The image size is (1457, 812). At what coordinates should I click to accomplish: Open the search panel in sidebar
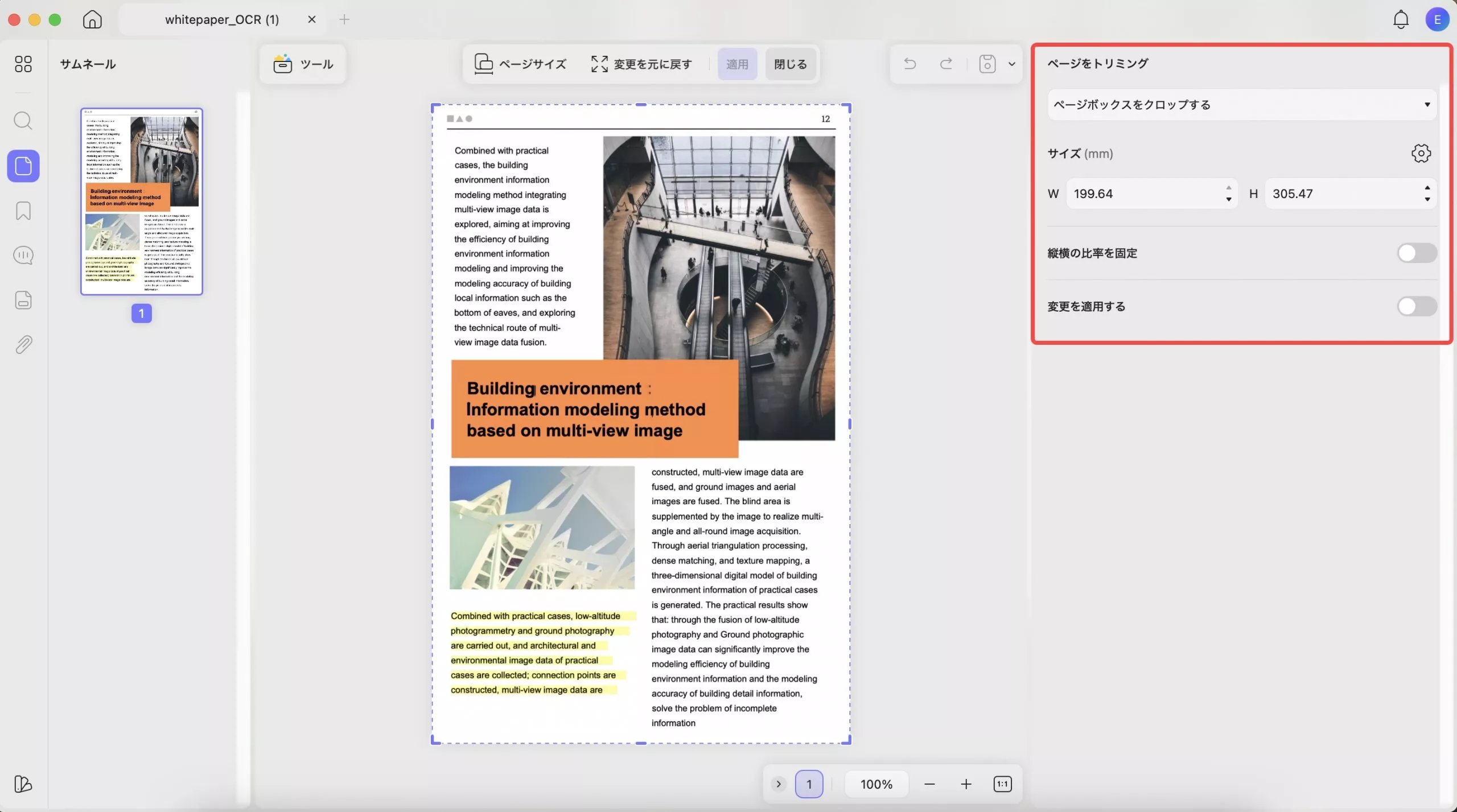[x=23, y=121]
